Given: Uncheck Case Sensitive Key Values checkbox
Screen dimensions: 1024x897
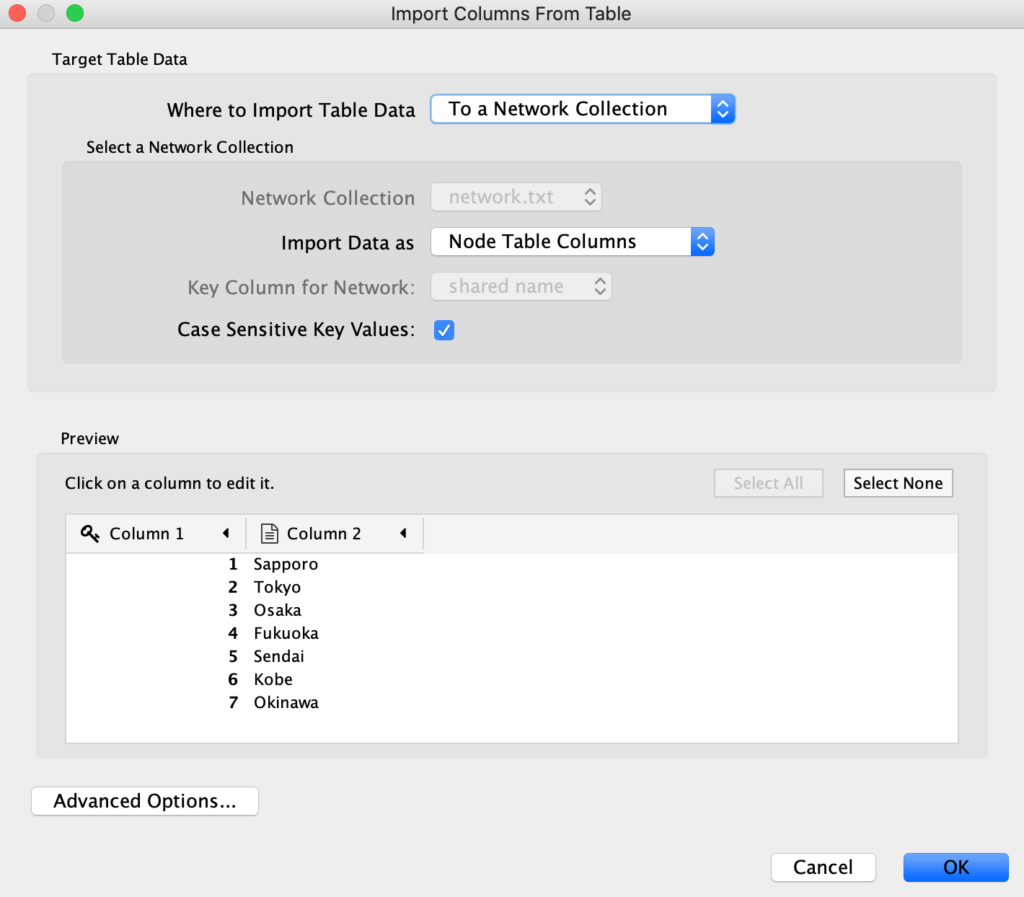Looking at the screenshot, I should point(444,330).
